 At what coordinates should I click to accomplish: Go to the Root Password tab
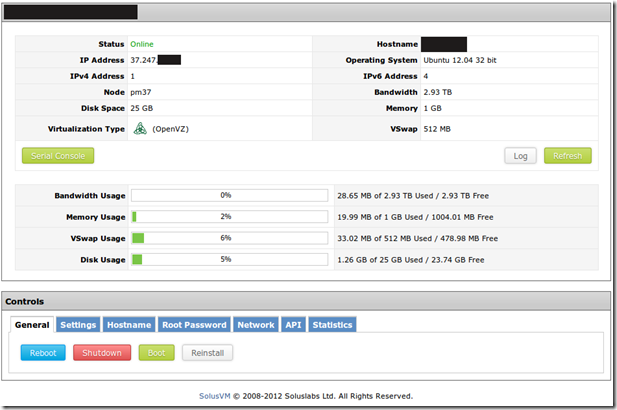194,325
